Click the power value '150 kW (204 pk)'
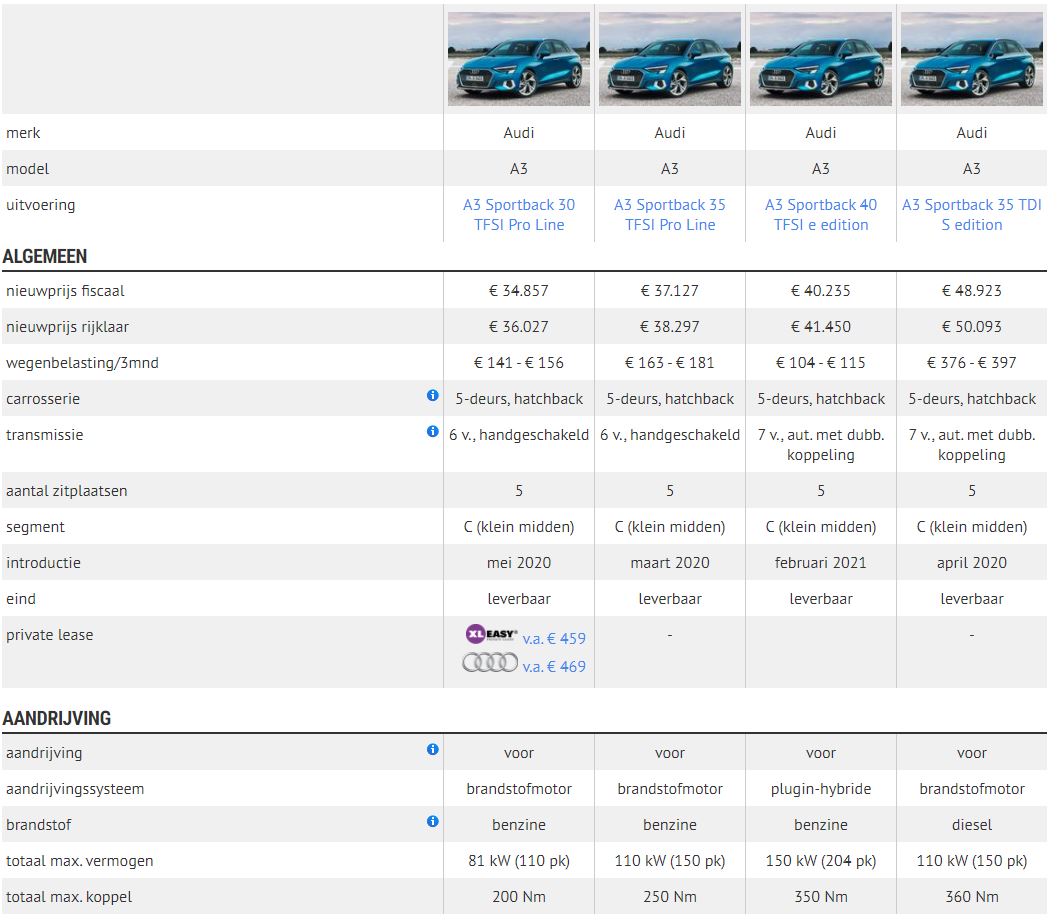Screen dimensions: 1058x922 [821, 861]
